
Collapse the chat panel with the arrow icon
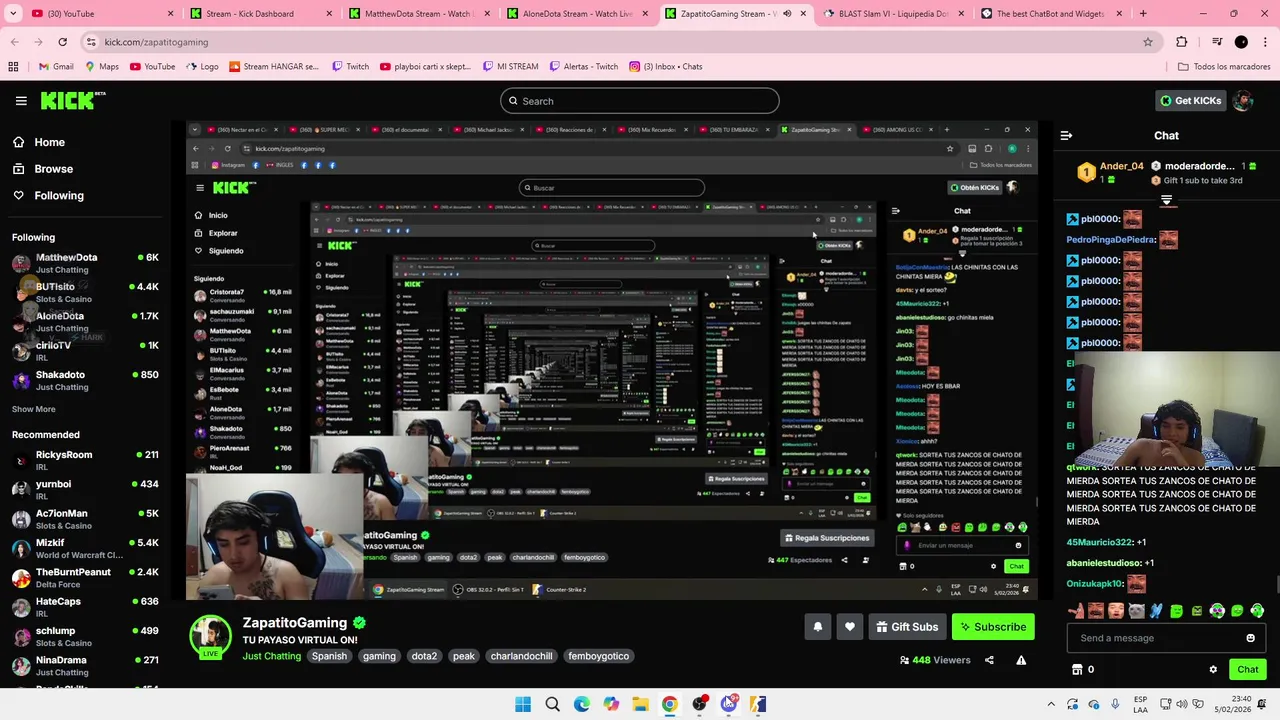(x=1066, y=135)
